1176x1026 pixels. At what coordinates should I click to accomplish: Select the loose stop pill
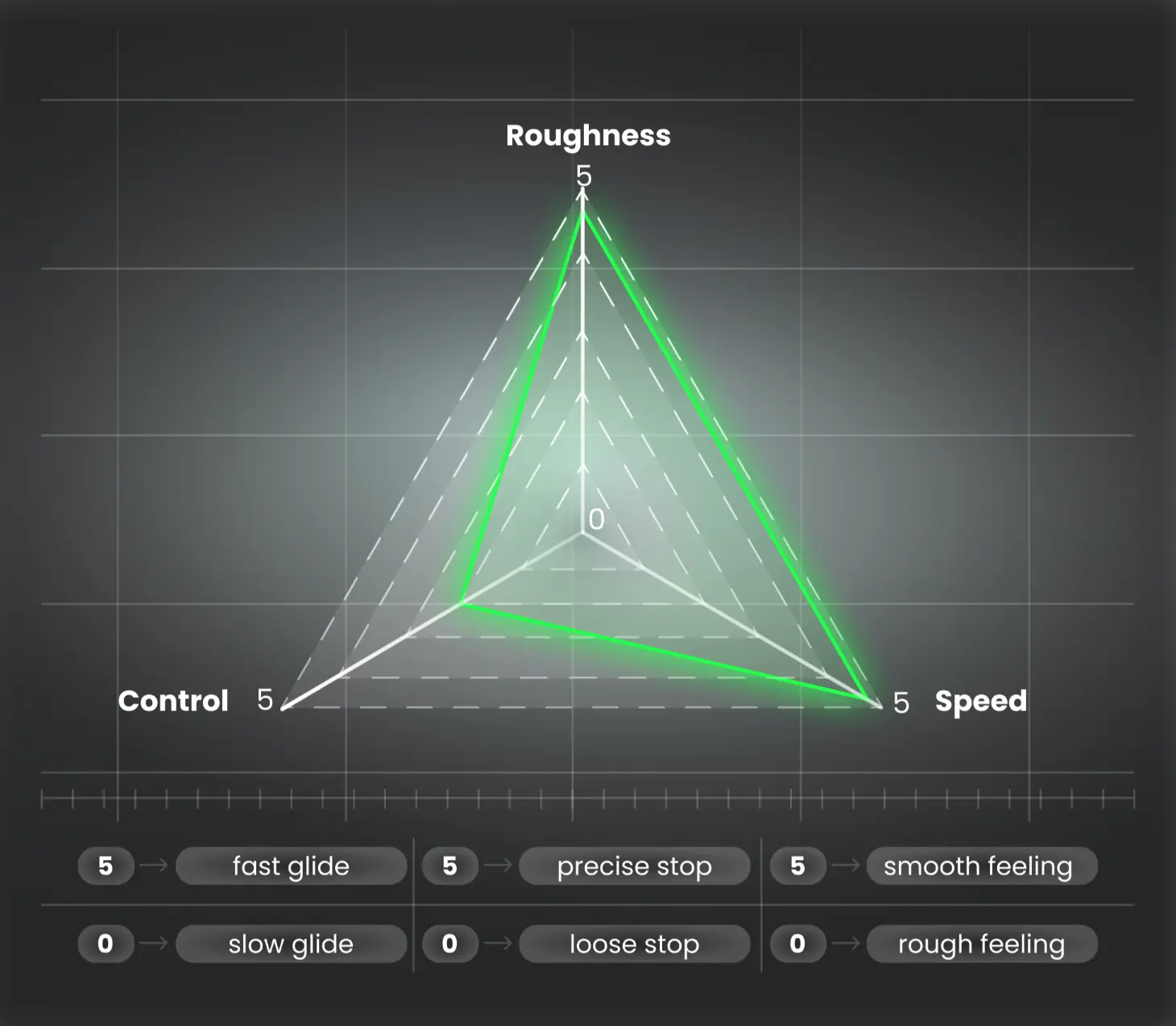pyautogui.click(x=634, y=943)
